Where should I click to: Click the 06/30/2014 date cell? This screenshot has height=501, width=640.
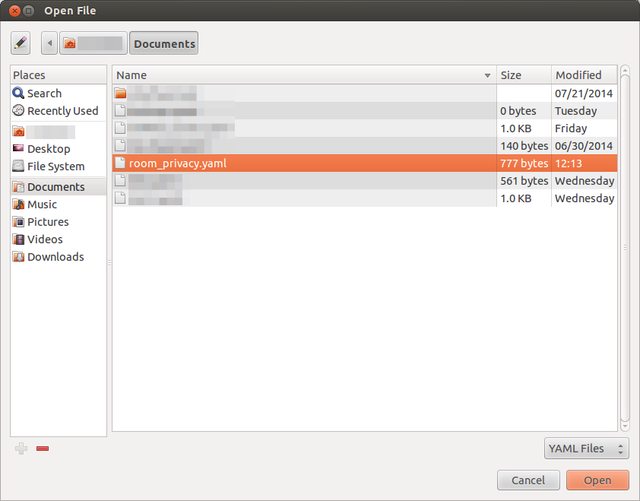(584, 146)
